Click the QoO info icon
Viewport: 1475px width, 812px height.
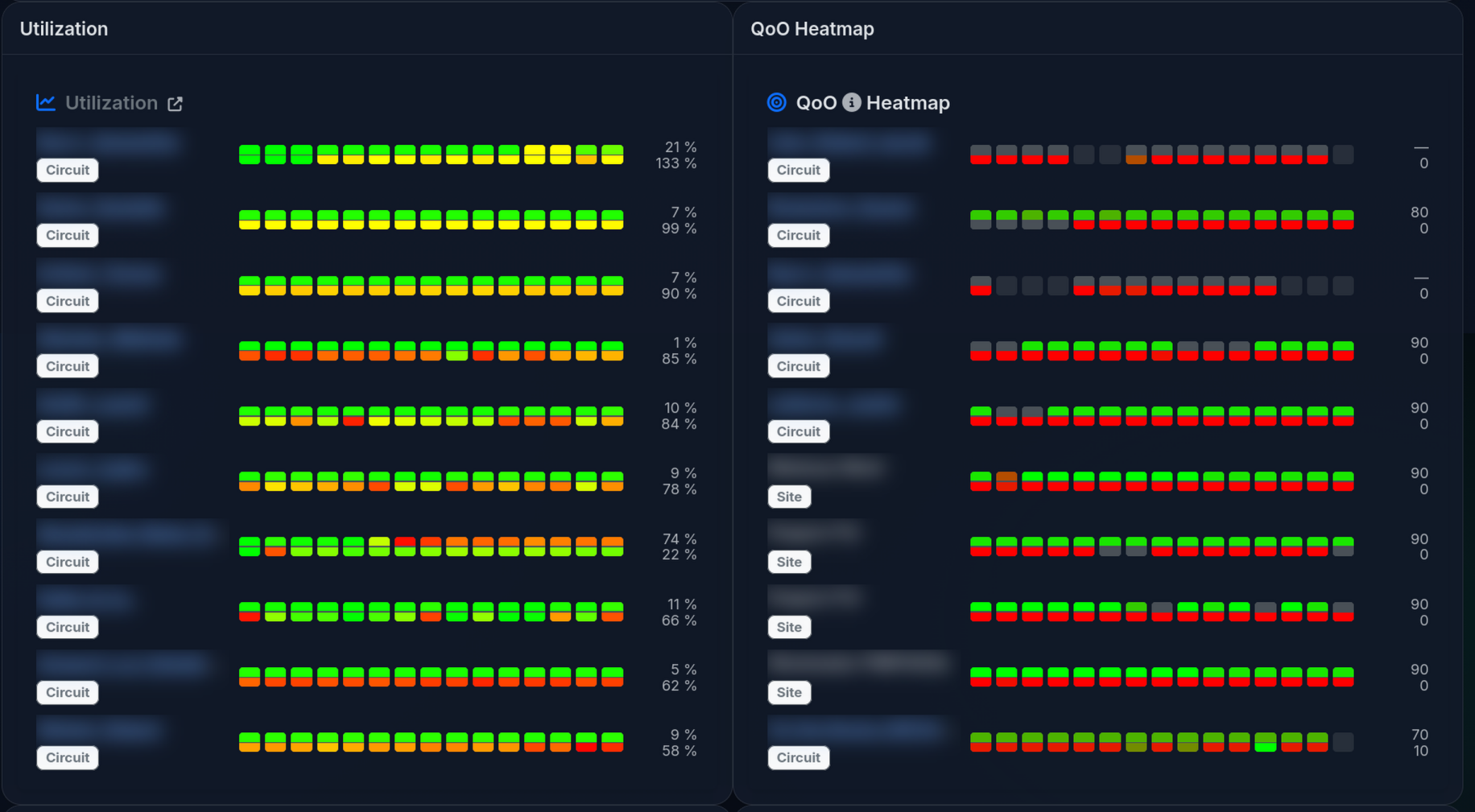tap(851, 102)
